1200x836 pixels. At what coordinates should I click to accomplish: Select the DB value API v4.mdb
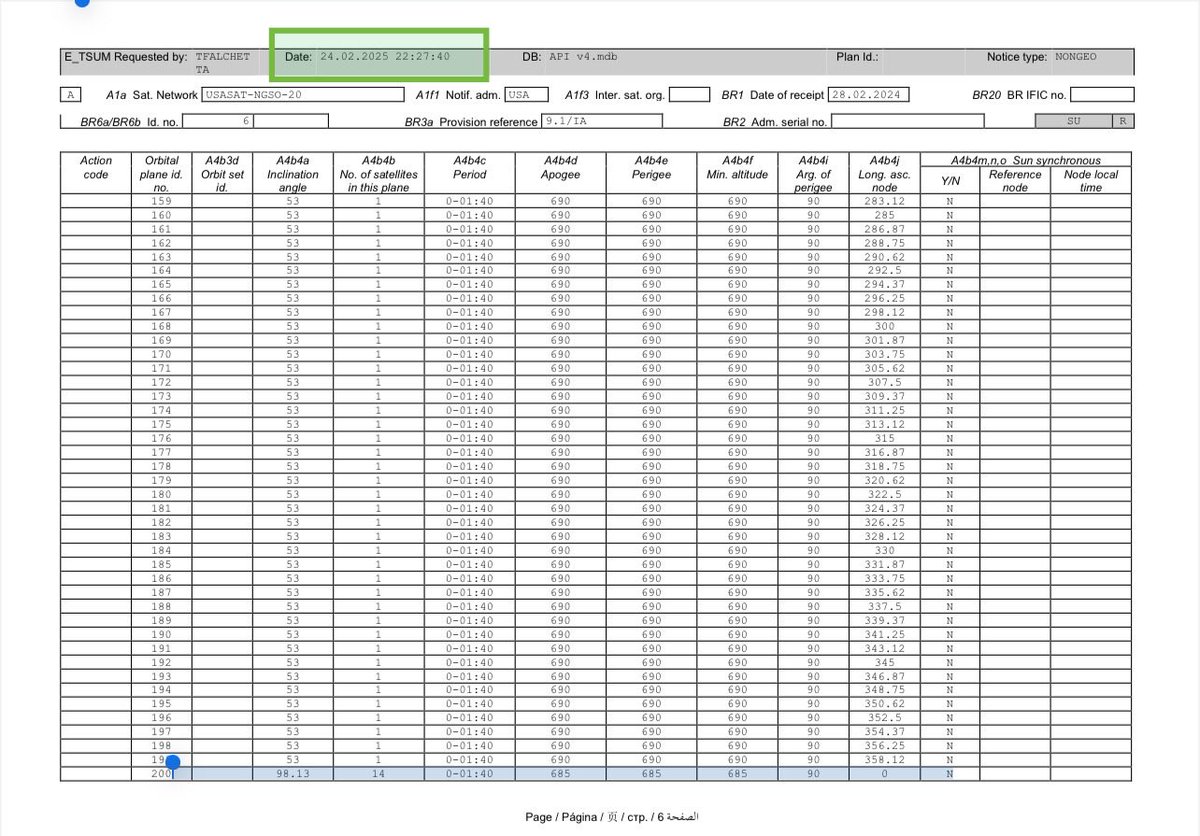[x=583, y=57]
